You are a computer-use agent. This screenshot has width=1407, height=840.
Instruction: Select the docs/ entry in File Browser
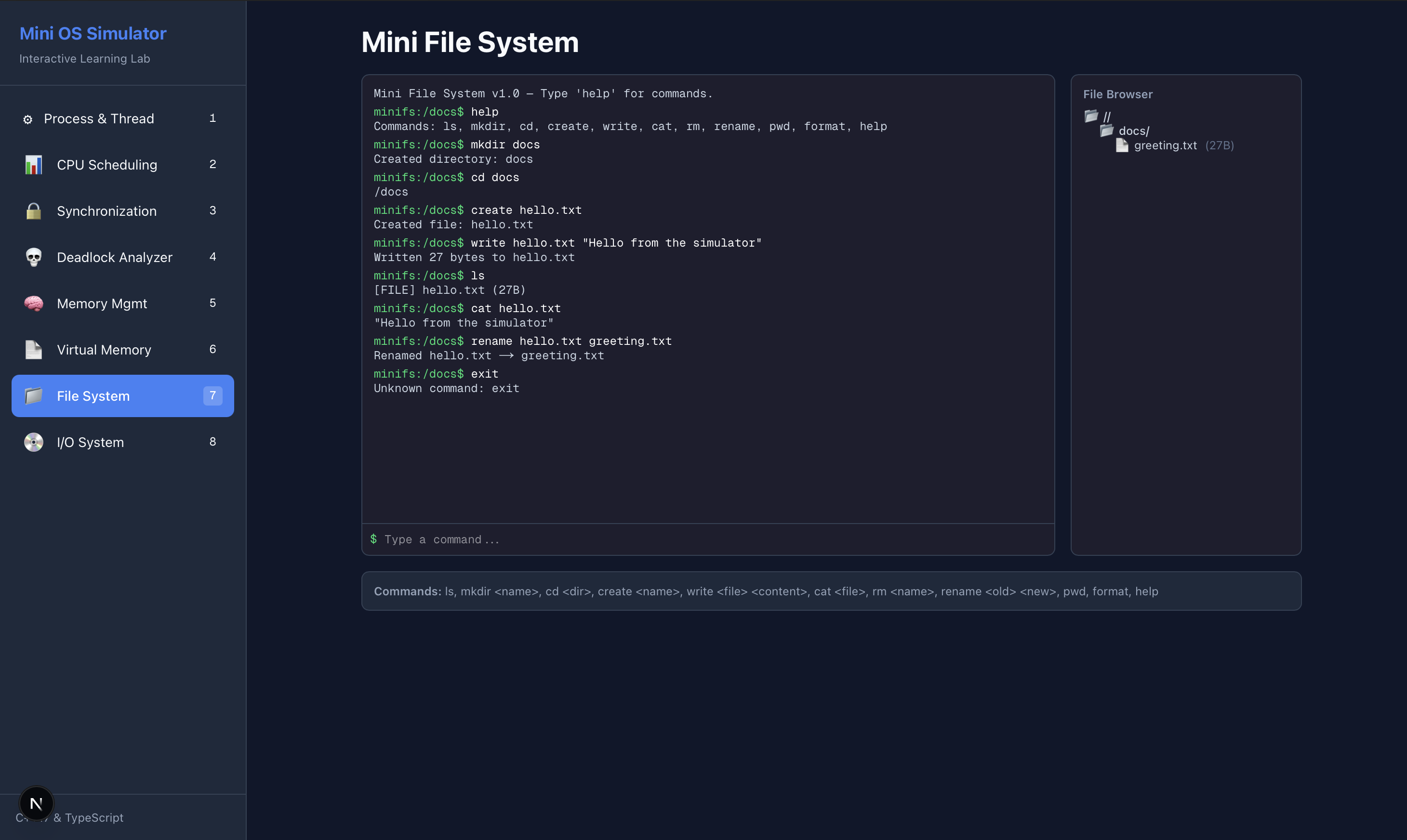click(1134, 131)
